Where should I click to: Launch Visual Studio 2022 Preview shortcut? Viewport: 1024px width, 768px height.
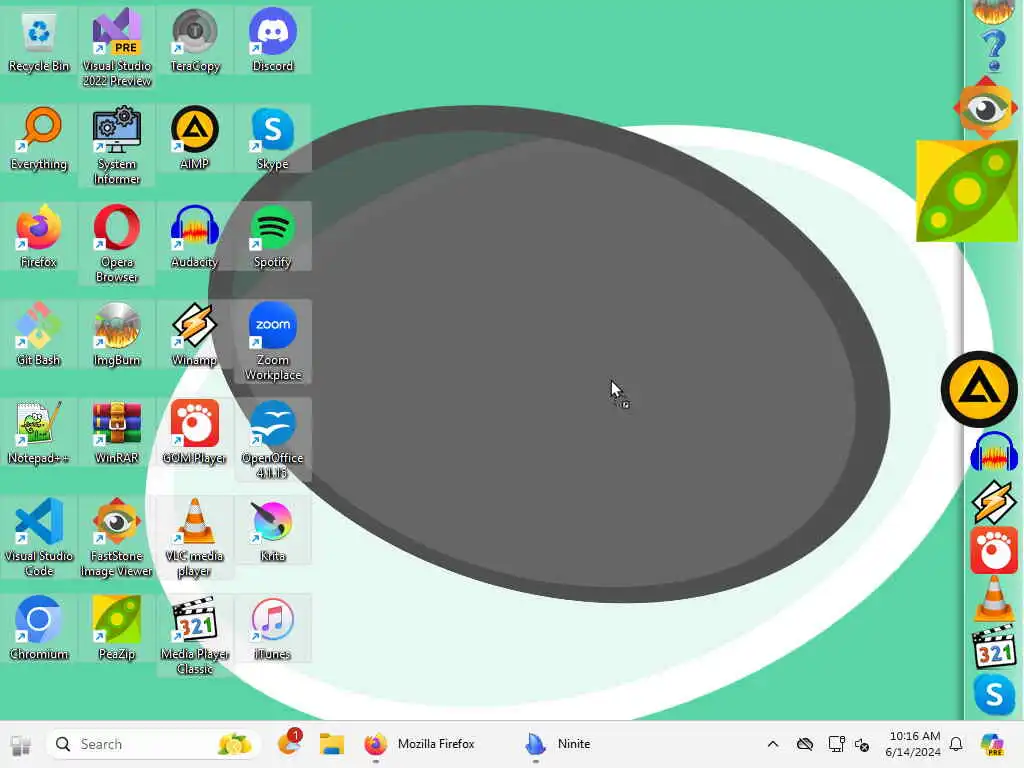(x=117, y=48)
